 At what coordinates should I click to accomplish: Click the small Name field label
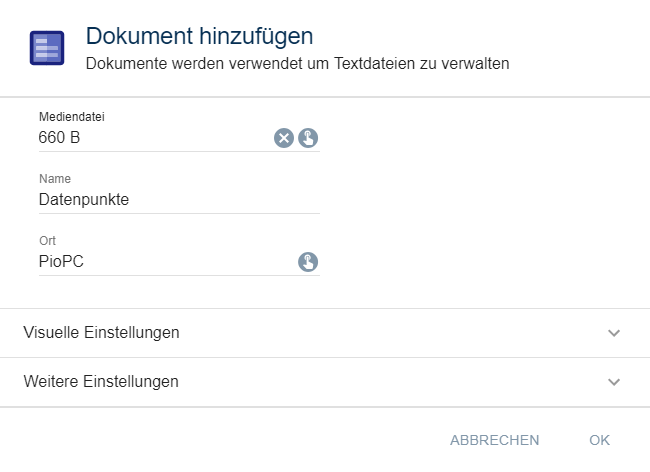tap(55, 179)
